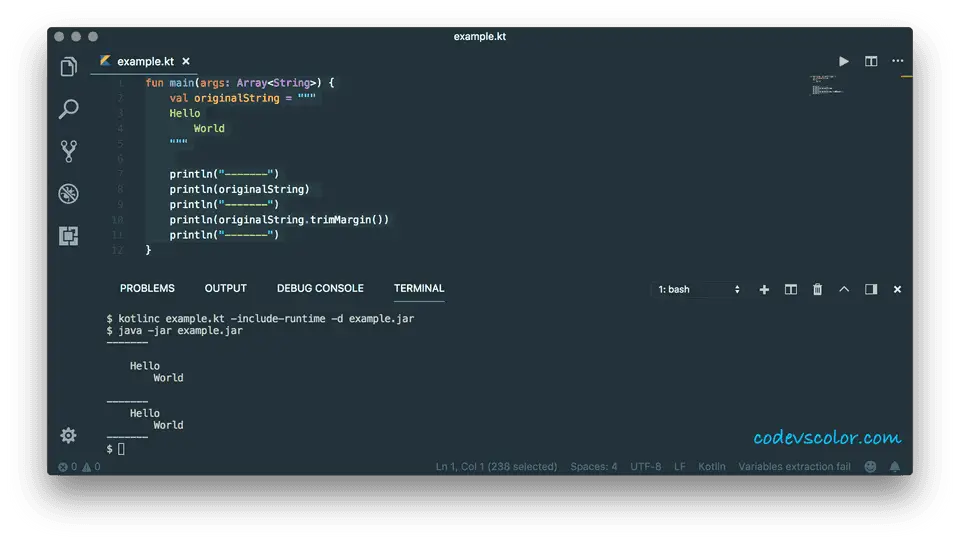Open the Manage gear icon at bottom left

[68, 435]
